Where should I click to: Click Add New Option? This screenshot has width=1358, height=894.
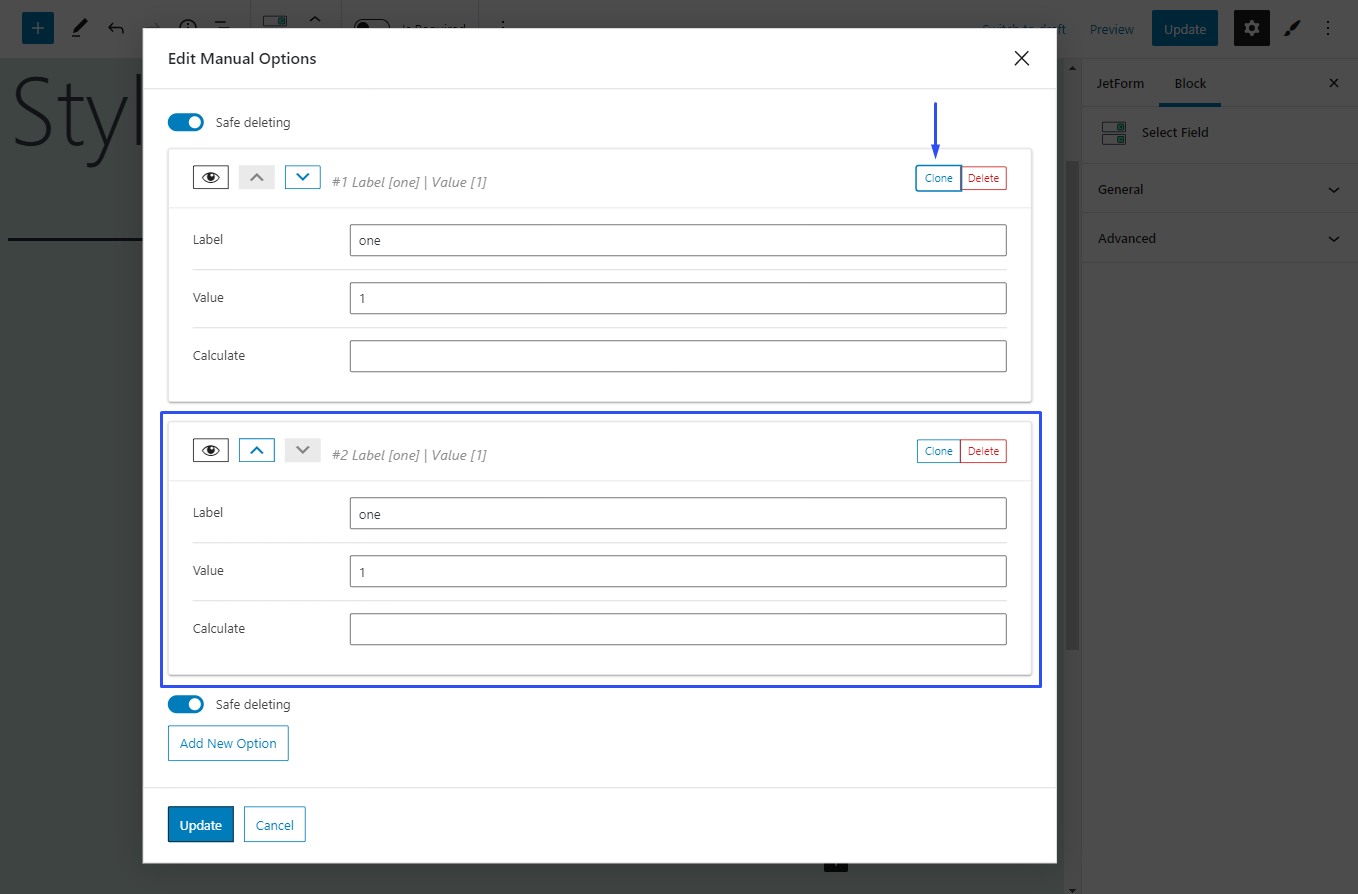228,743
